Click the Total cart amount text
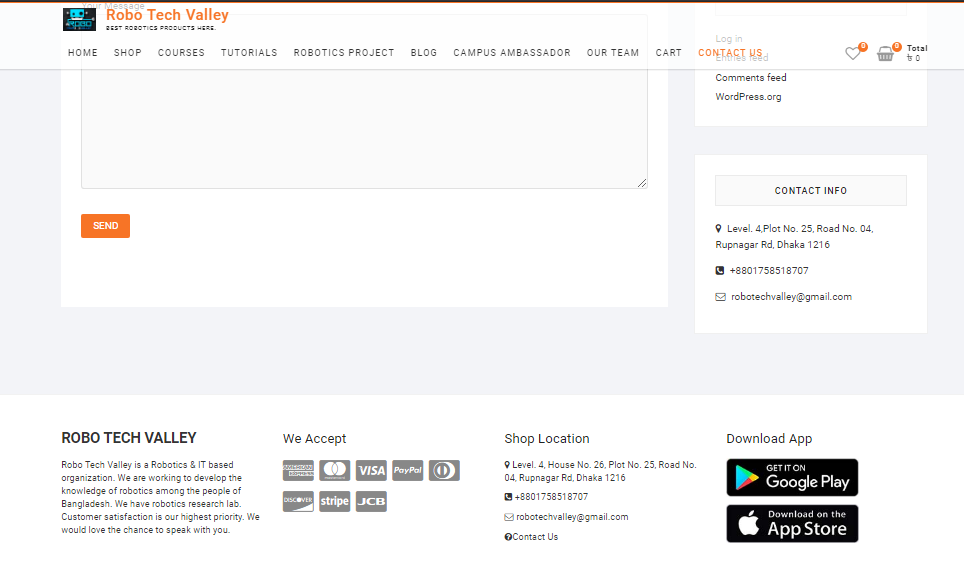The image size is (964, 573). [917, 53]
